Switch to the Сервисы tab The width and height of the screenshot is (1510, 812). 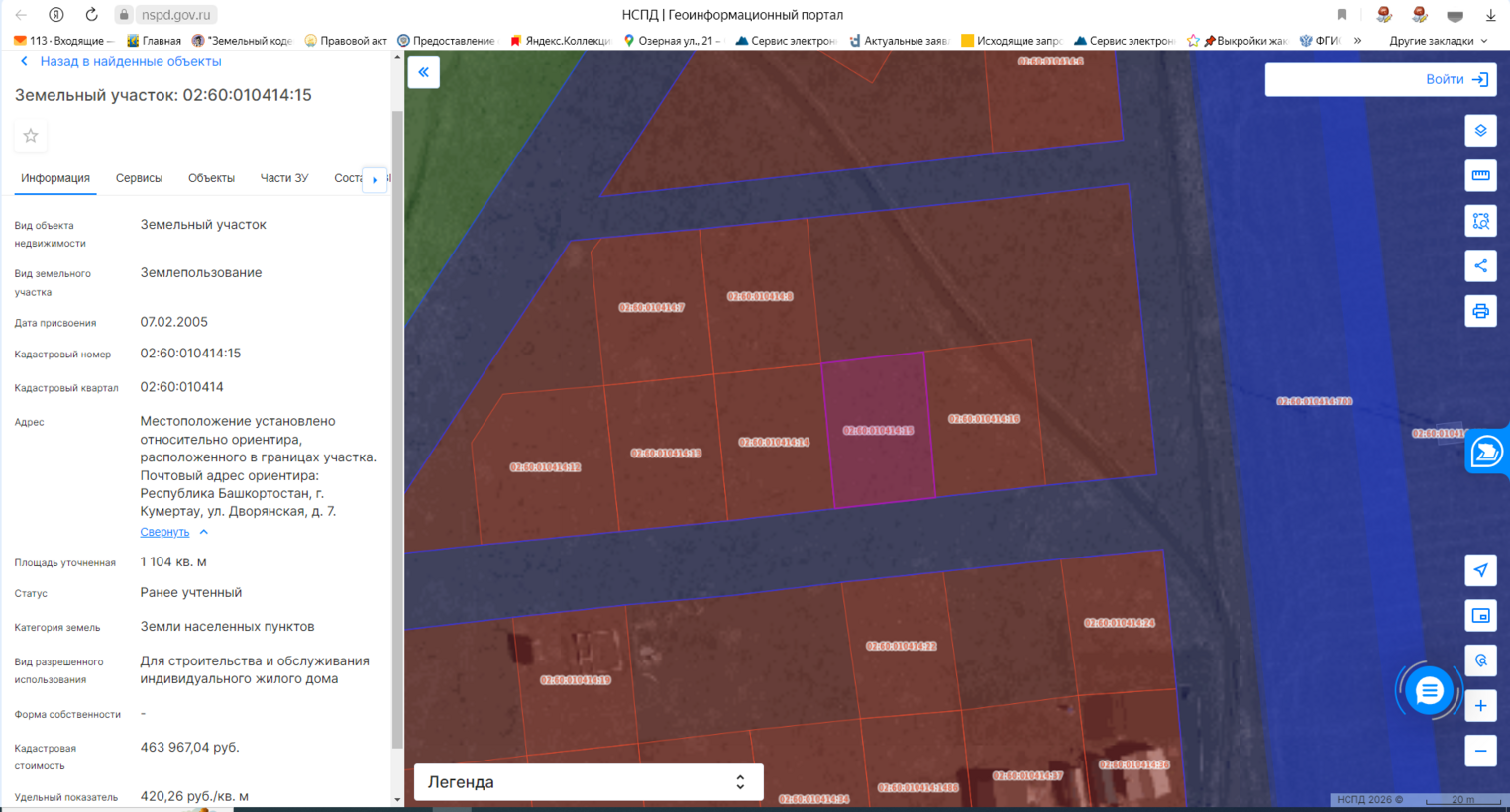[139, 178]
